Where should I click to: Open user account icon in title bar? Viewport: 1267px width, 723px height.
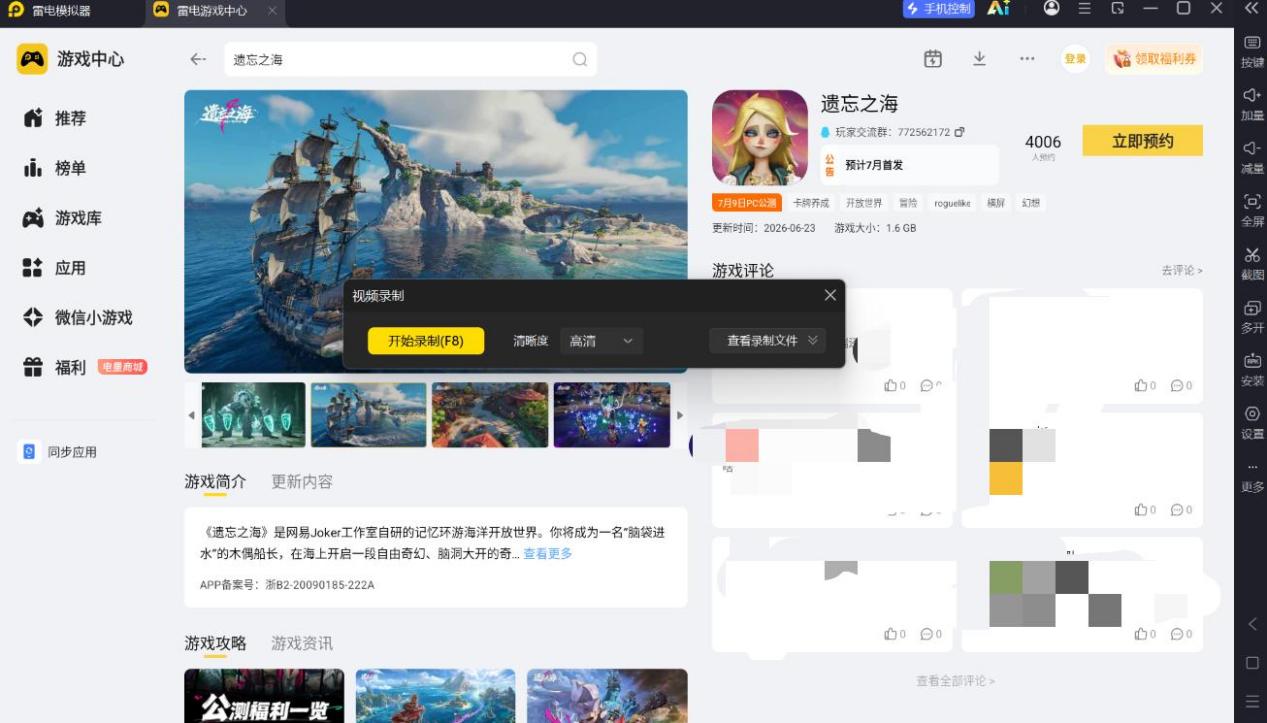coord(1051,8)
